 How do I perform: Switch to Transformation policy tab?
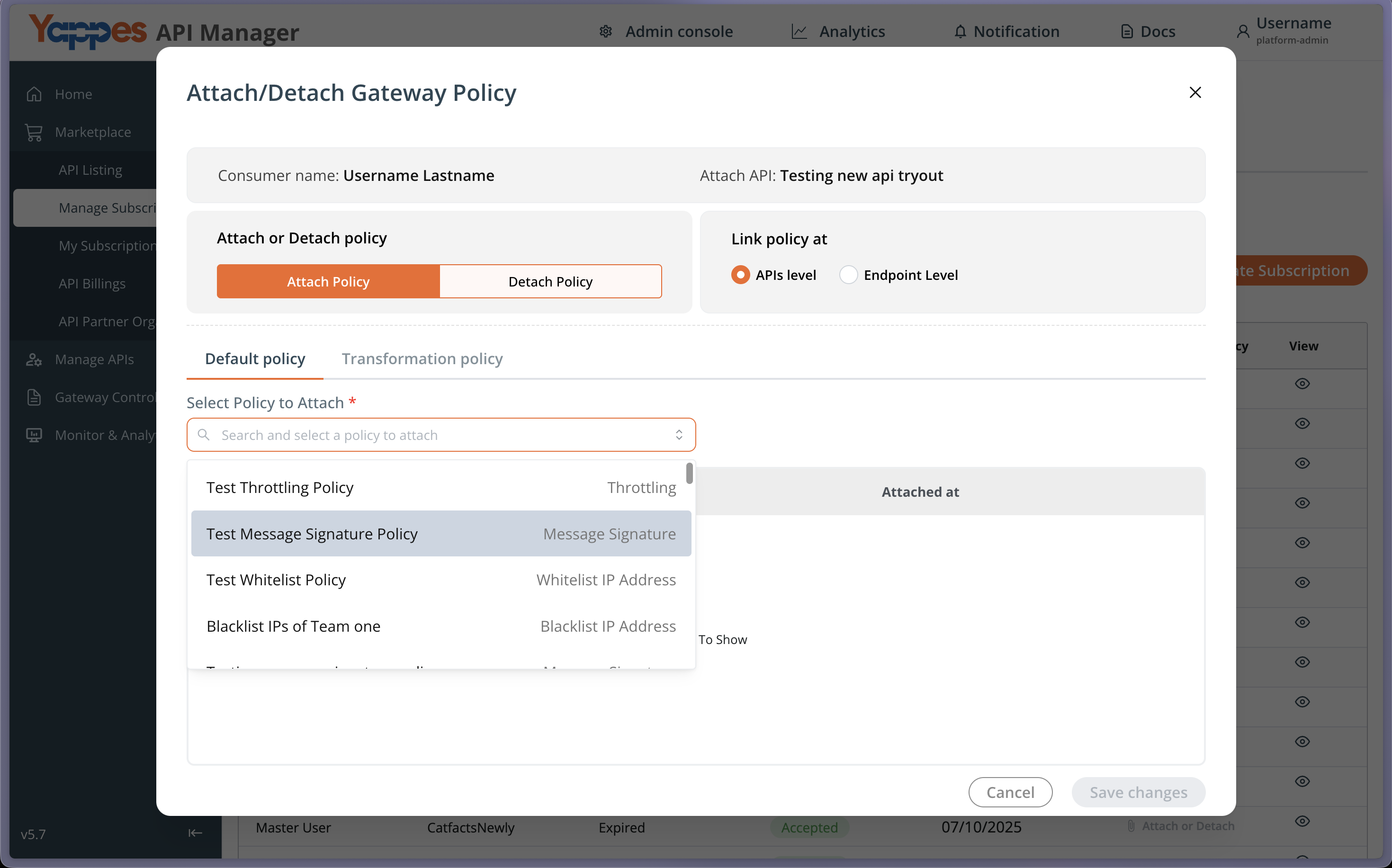click(x=422, y=359)
